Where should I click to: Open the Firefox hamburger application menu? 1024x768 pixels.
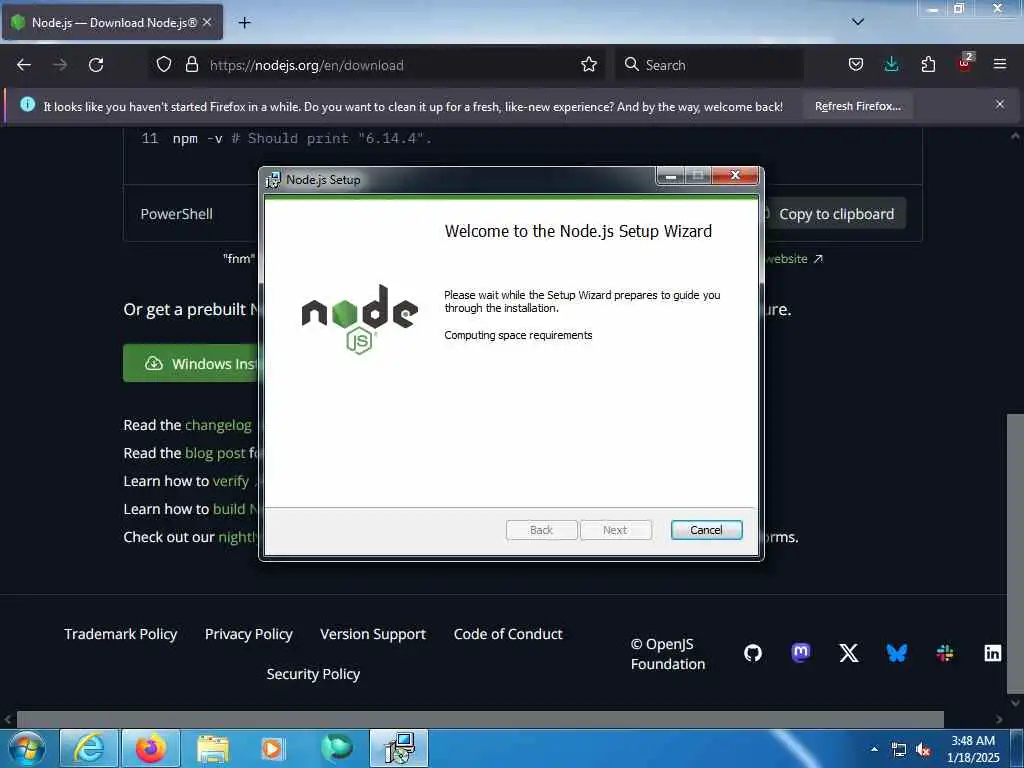pyautogui.click(x=1000, y=65)
